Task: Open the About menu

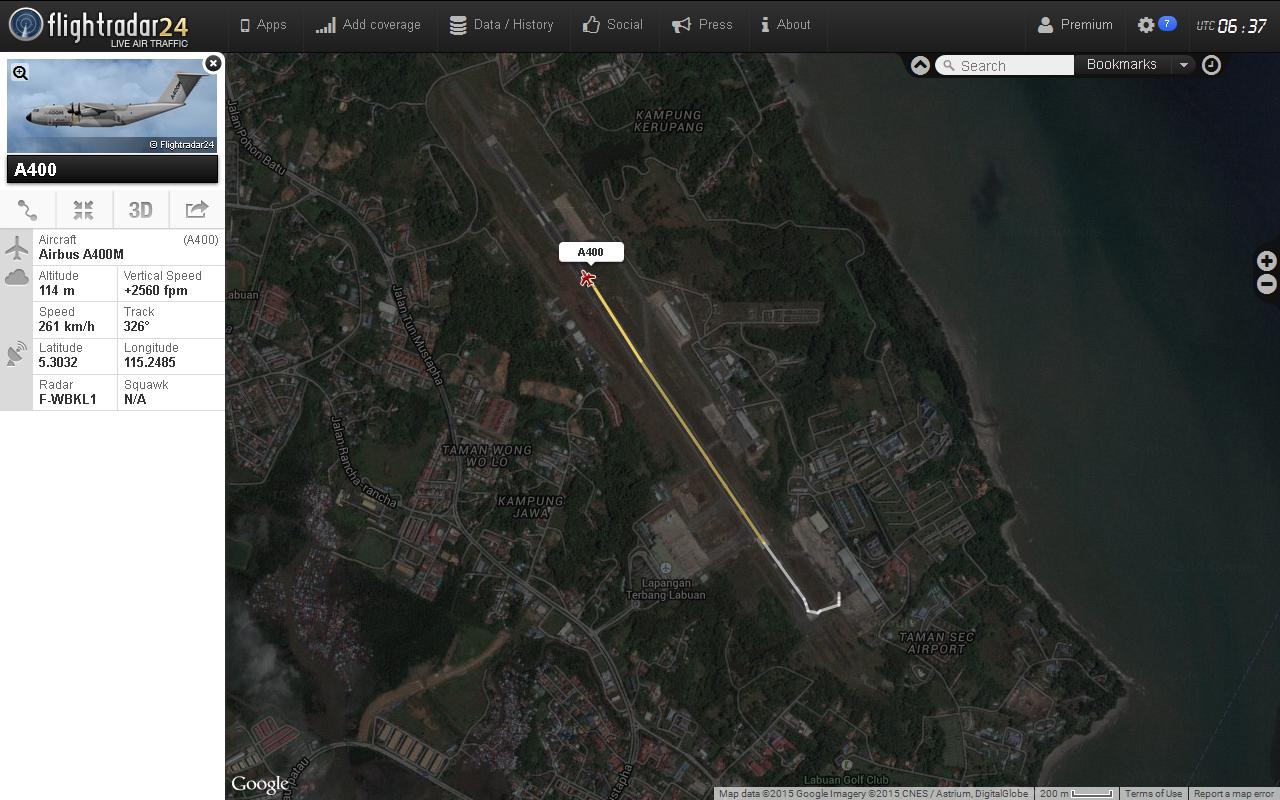Action: pos(785,25)
